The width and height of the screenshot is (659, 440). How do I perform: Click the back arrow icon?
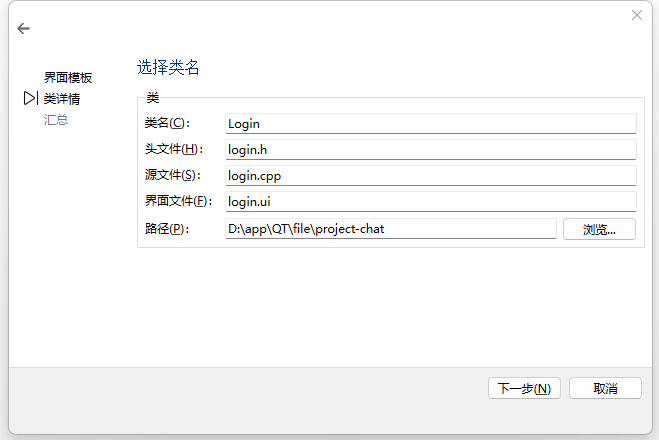[24, 29]
